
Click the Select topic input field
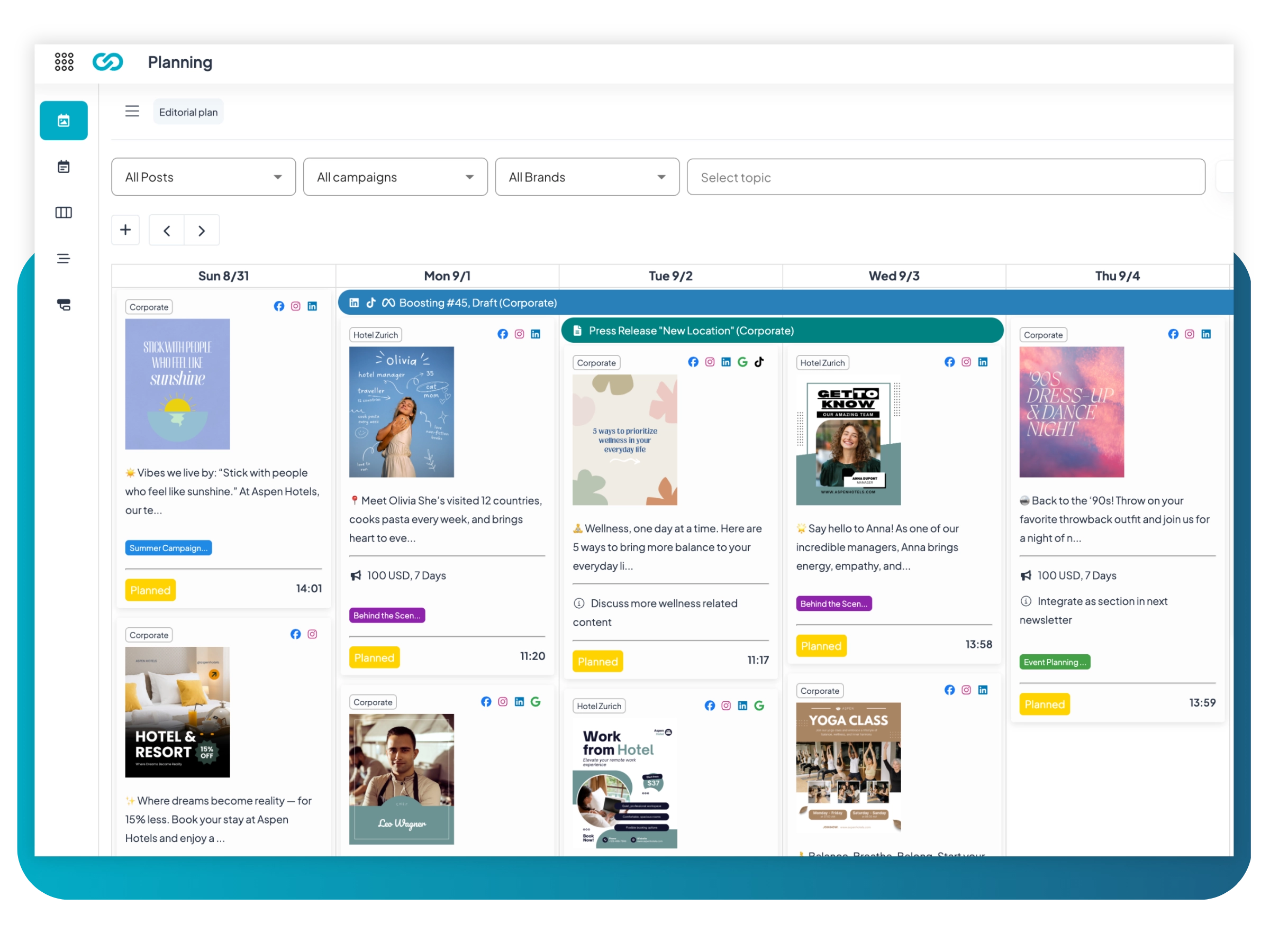(946, 177)
